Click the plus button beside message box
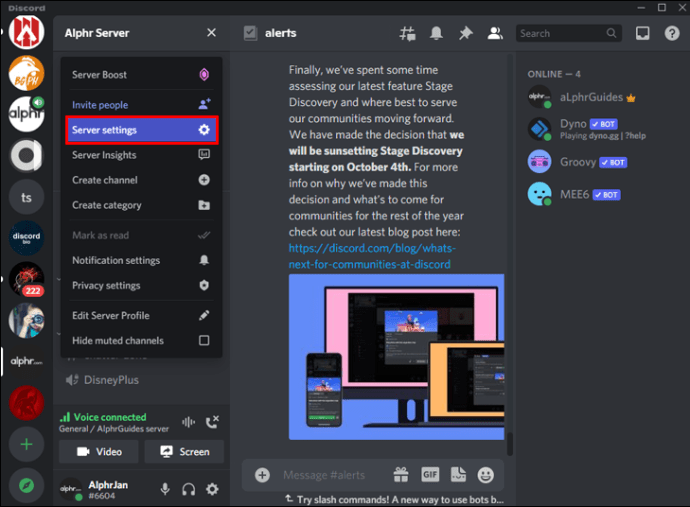The width and height of the screenshot is (690, 507). 262,475
